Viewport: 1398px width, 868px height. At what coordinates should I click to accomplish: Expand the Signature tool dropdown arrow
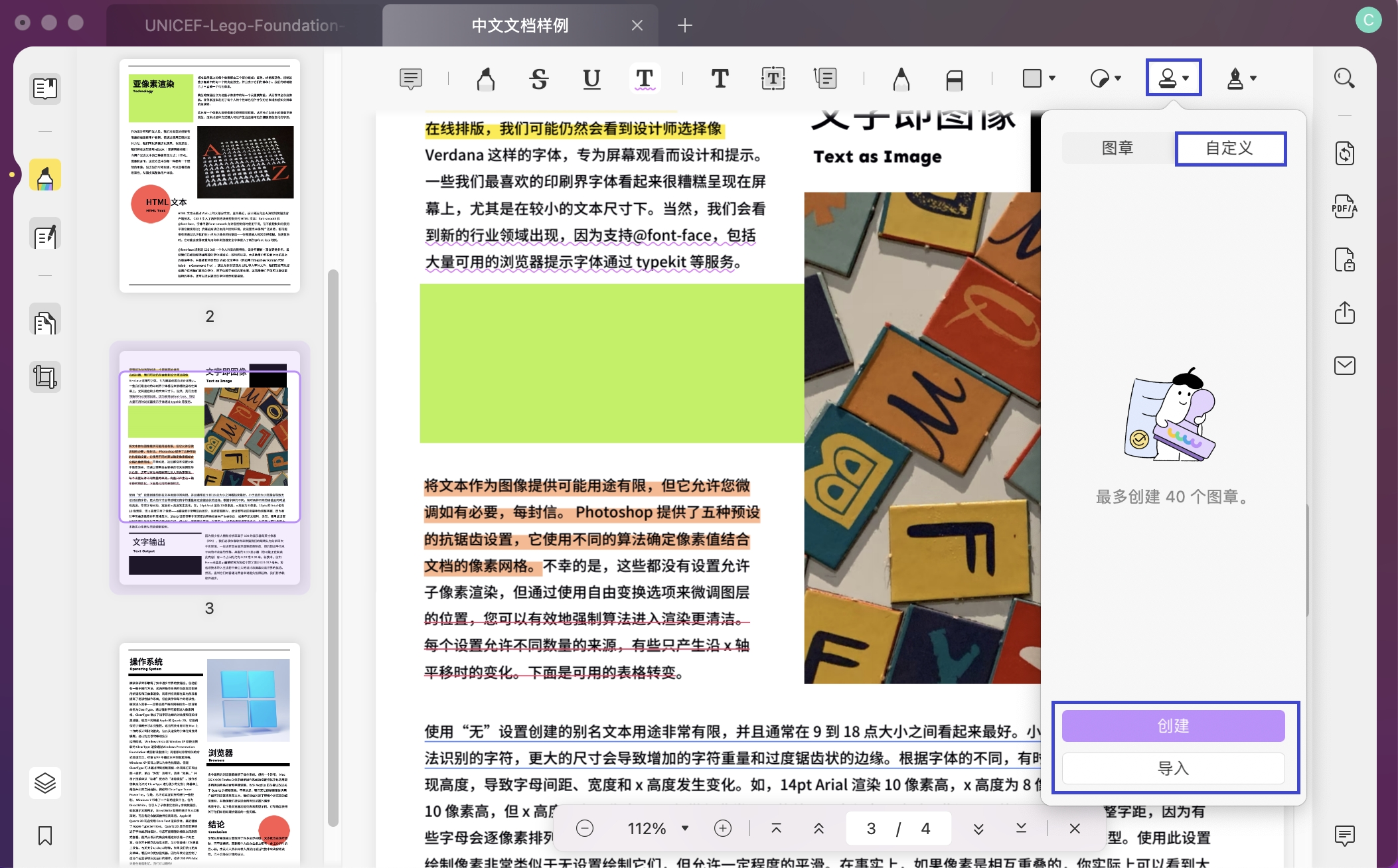coord(1253,78)
